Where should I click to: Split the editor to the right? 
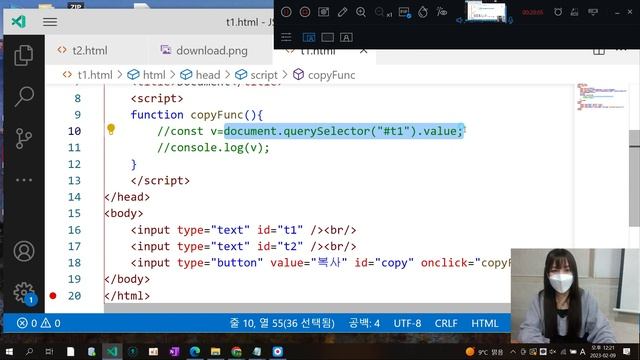click(599, 51)
